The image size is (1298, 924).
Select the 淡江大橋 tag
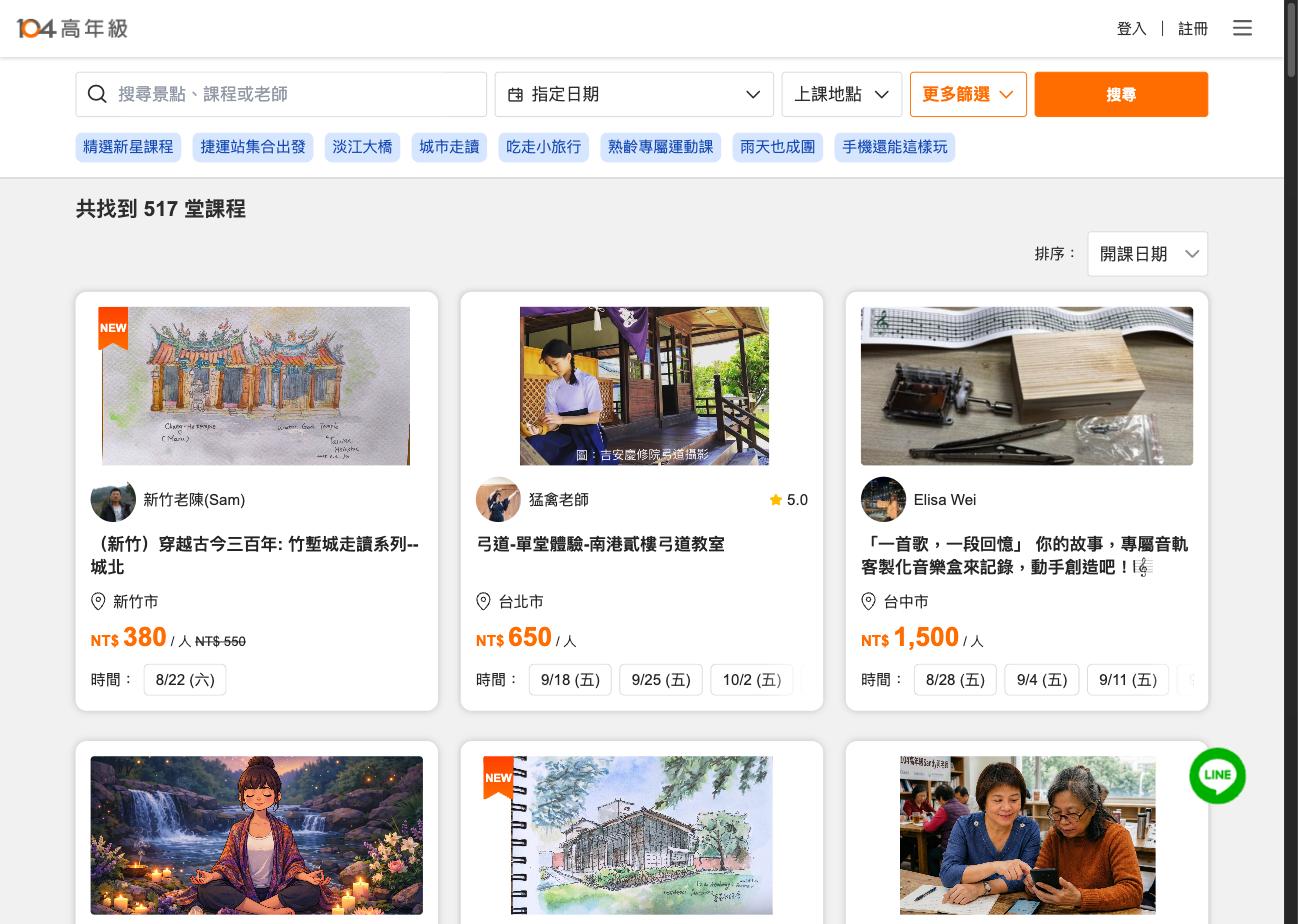point(362,147)
